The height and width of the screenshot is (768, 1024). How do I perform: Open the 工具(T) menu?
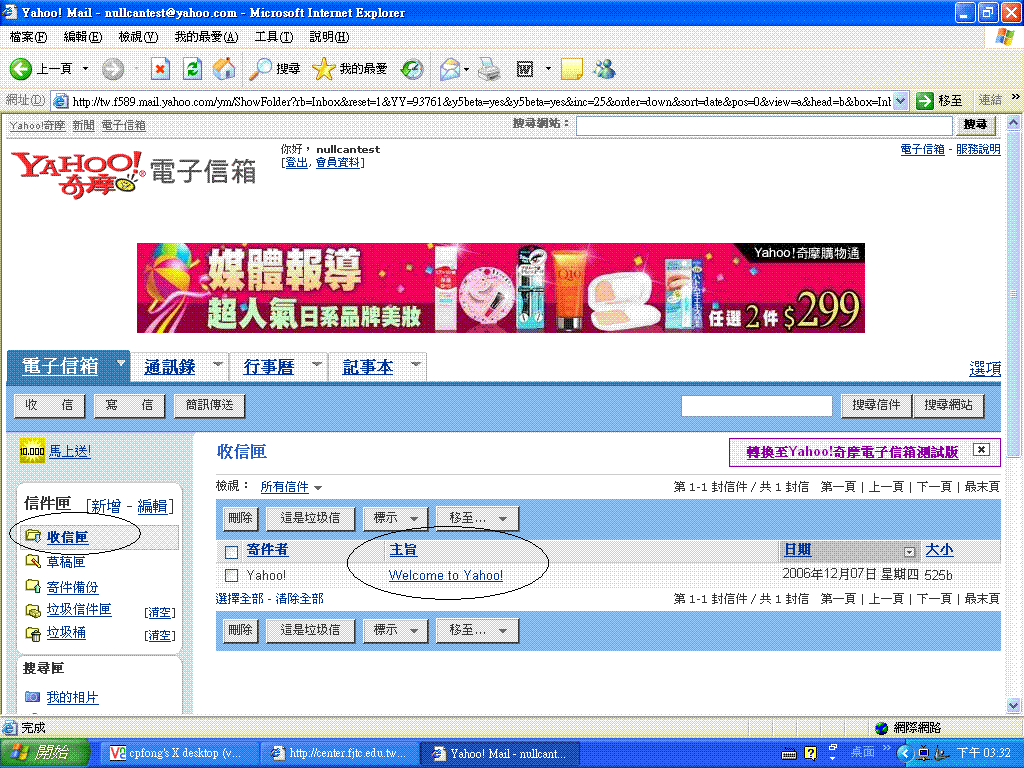(x=273, y=37)
